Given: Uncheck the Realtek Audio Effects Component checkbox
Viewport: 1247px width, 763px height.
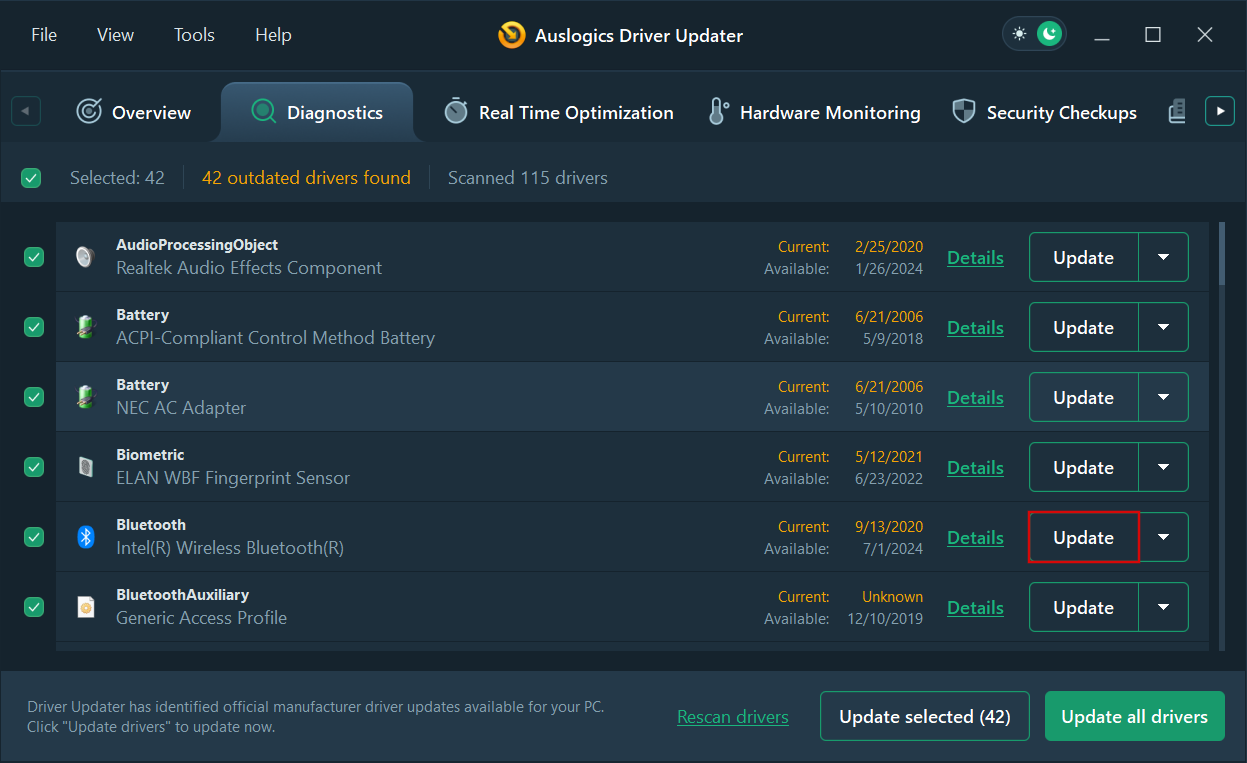Looking at the screenshot, I should point(34,257).
